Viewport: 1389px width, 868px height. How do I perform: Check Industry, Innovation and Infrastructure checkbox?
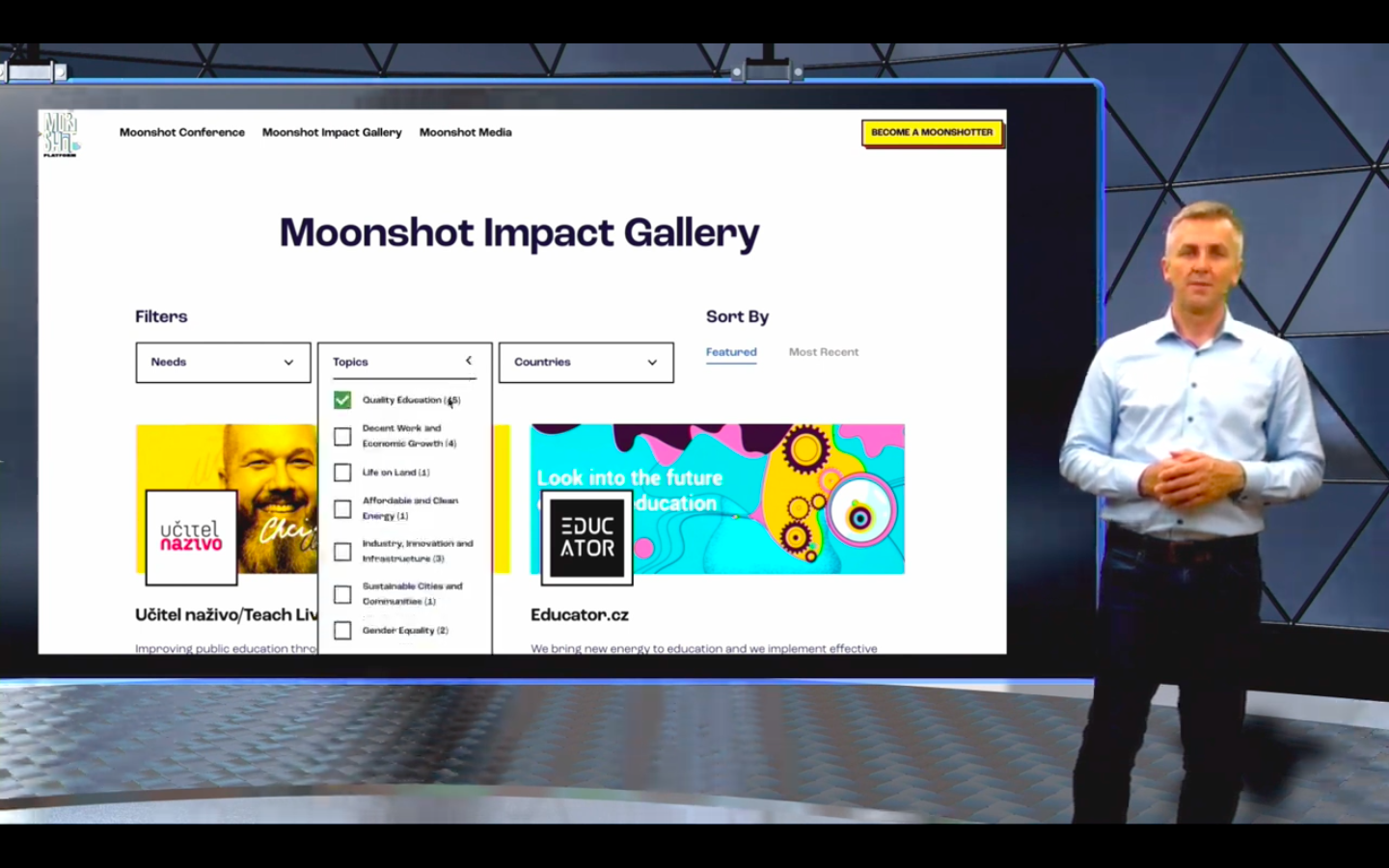click(x=342, y=552)
